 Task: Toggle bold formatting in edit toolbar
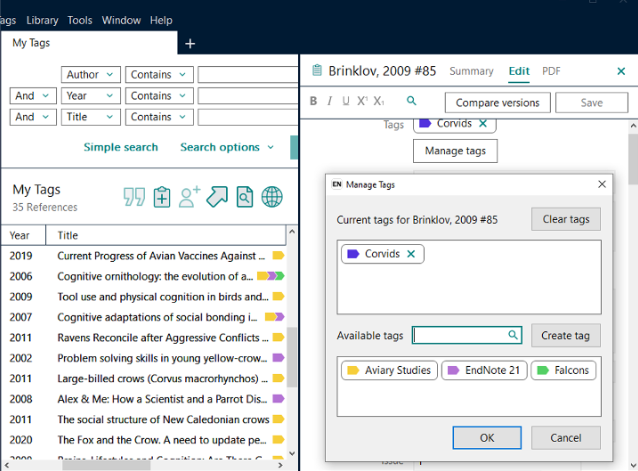pyautogui.click(x=313, y=101)
